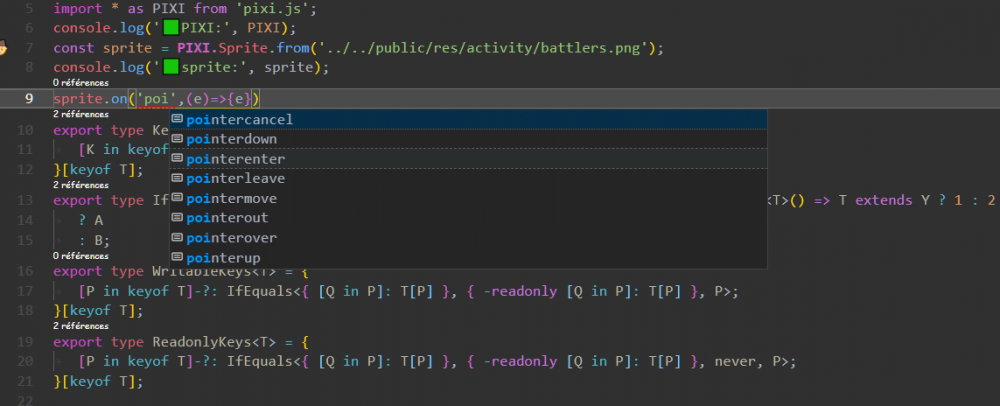Click enum icon beside pointerenter
The height and width of the screenshot is (406, 1000).
point(177,159)
